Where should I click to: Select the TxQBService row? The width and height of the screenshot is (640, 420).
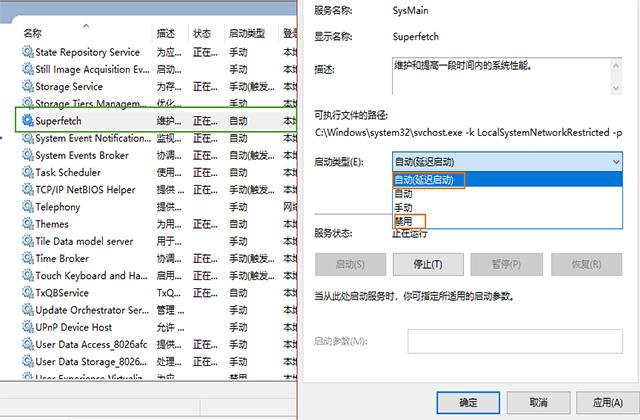tap(159, 293)
